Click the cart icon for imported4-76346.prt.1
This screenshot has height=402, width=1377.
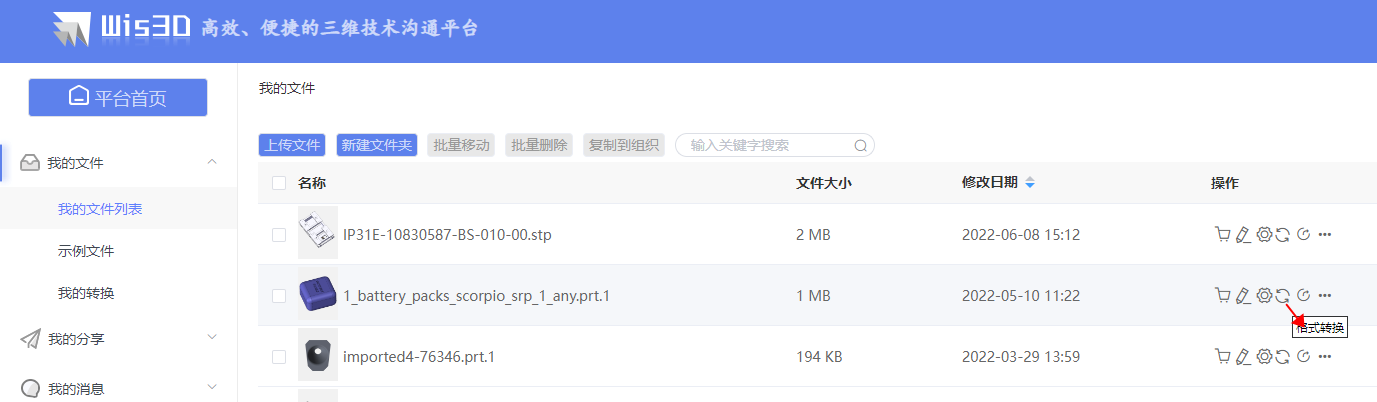[x=1222, y=356]
